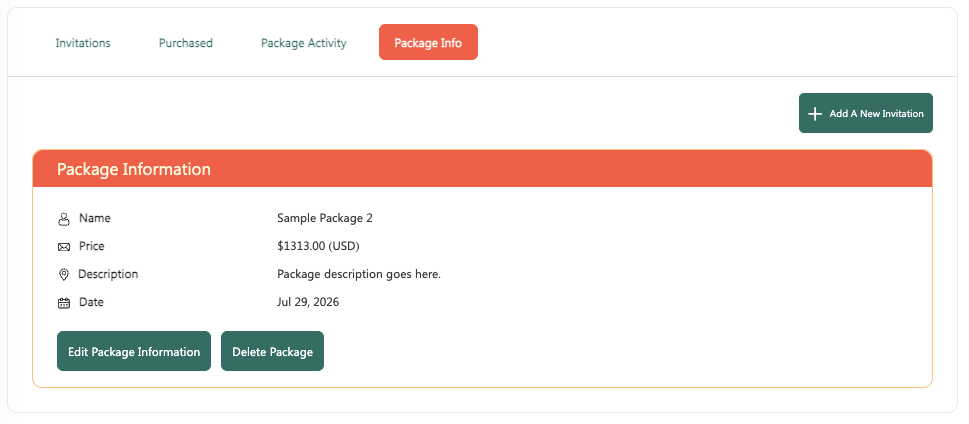Click the Add A New Invitation text
The height and width of the screenshot is (424, 969).
pyautogui.click(x=876, y=114)
